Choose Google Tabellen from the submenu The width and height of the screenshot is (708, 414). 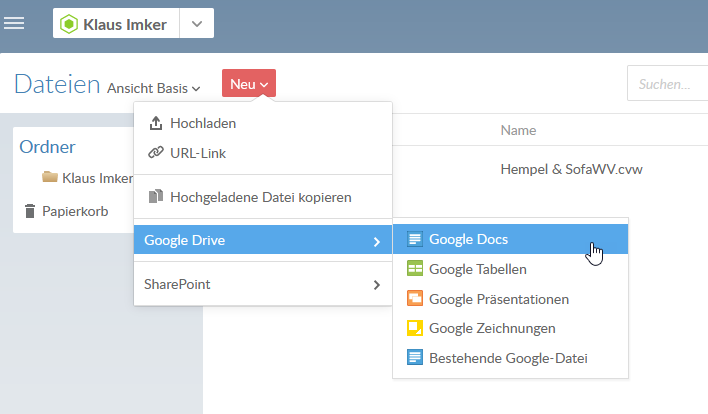click(510, 269)
